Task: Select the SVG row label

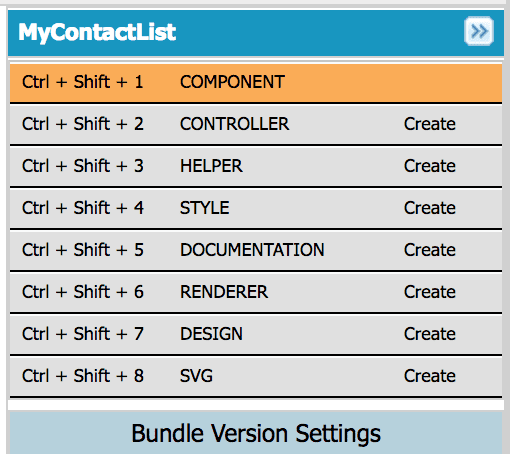Action: [196, 376]
